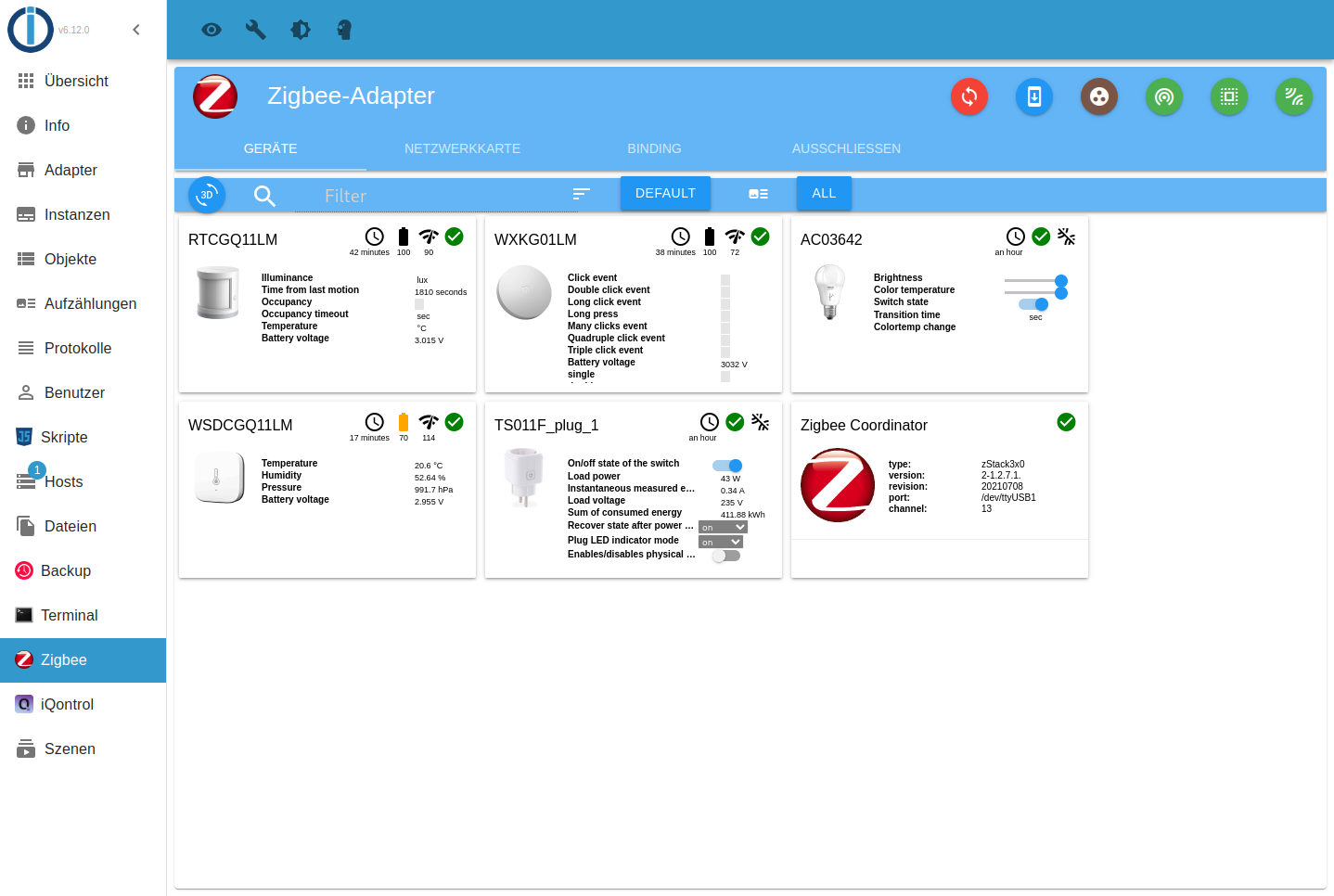Toggle On/off state of the switch
The width and height of the screenshot is (1334, 896).
(727, 466)
